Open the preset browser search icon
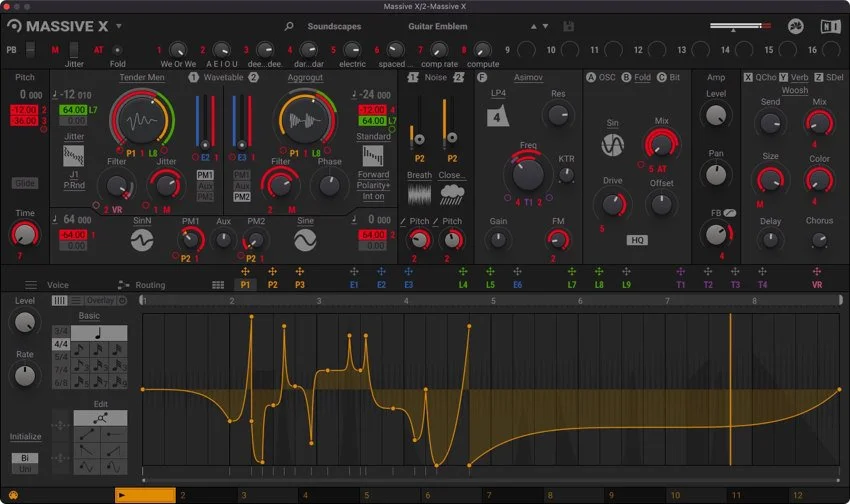The width and height of the screenshot is (850, 504). 289,26
